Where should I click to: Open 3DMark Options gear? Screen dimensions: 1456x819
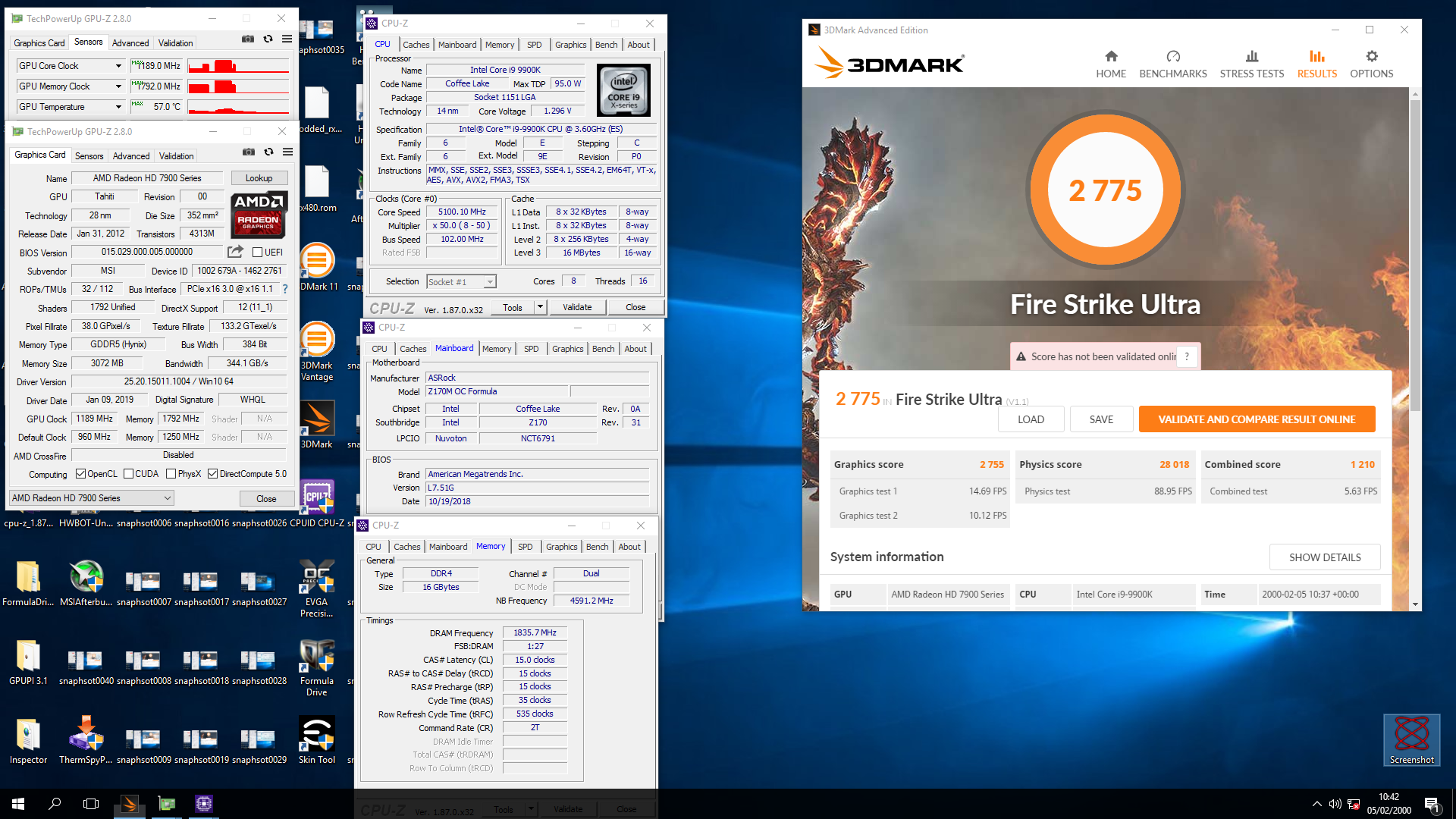pos(1372,64)
